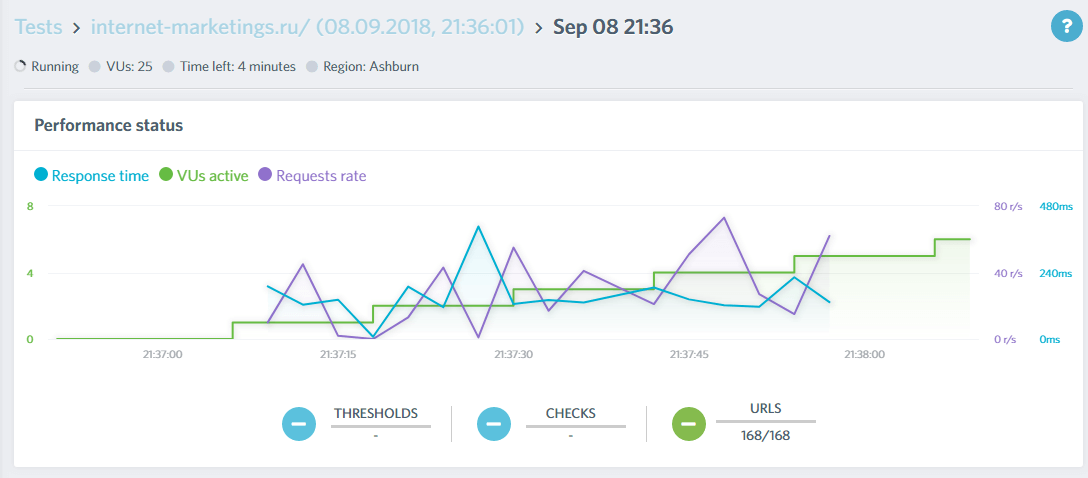
Task: Click the grey dot beside VUs: 25
Action: [95, 67]
